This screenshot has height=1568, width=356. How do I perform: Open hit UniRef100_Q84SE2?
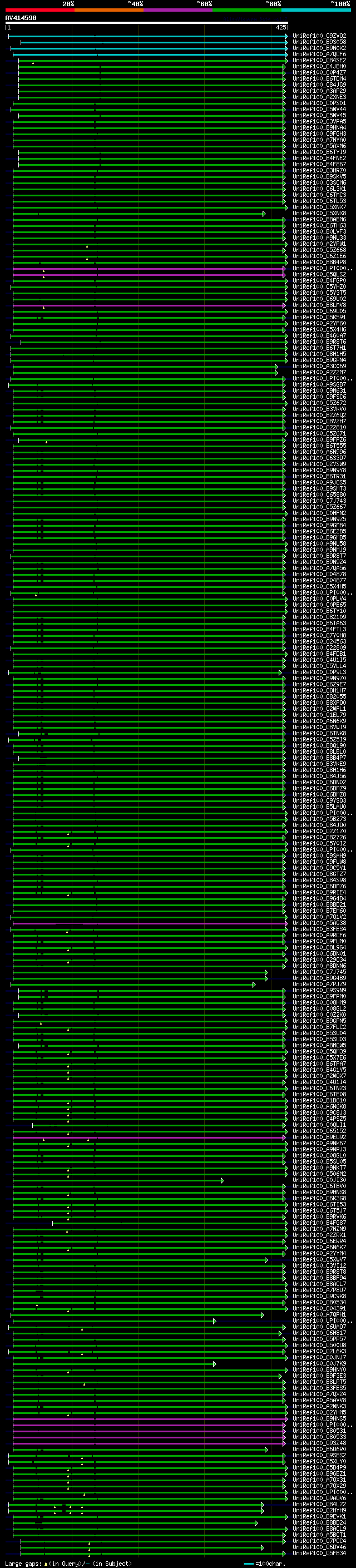(x=319, y=60)
